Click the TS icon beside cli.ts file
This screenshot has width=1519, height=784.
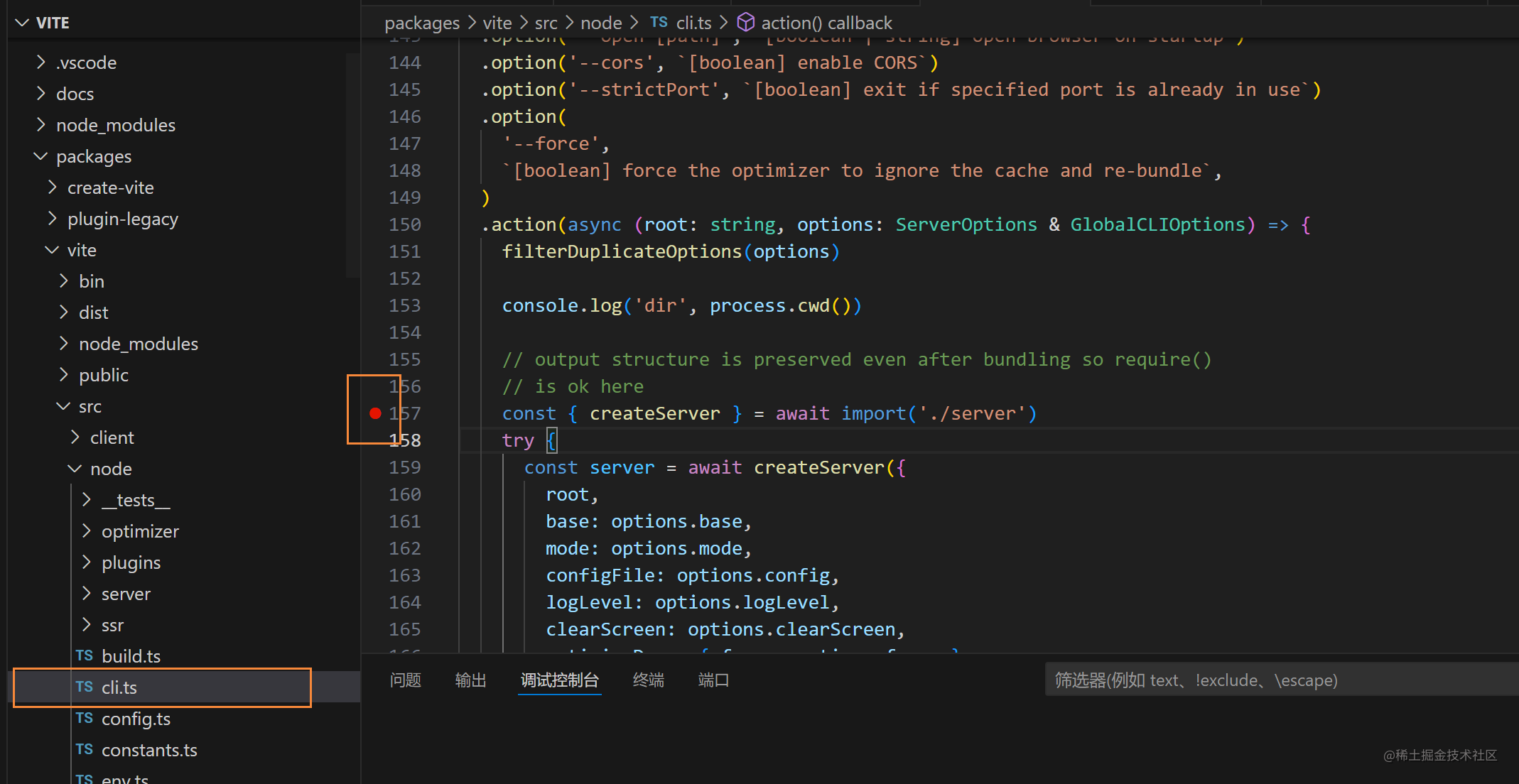point(85,687)
